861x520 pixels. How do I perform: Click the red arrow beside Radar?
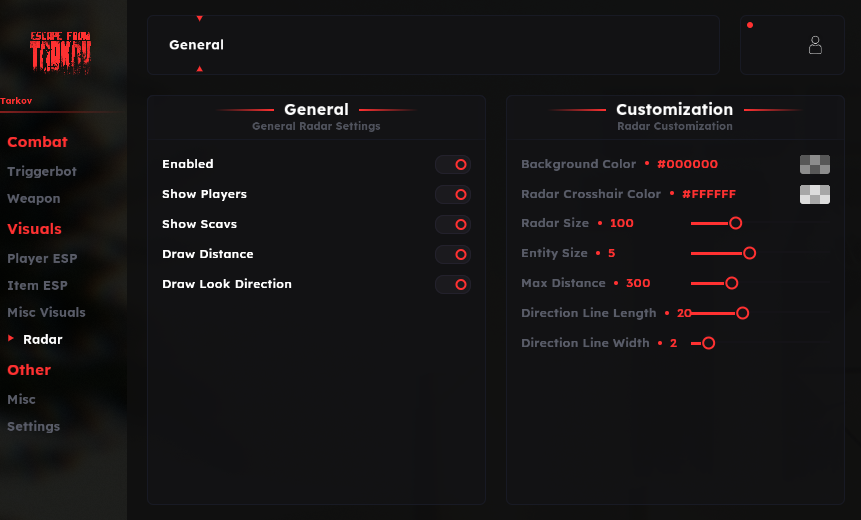[11, 339]
